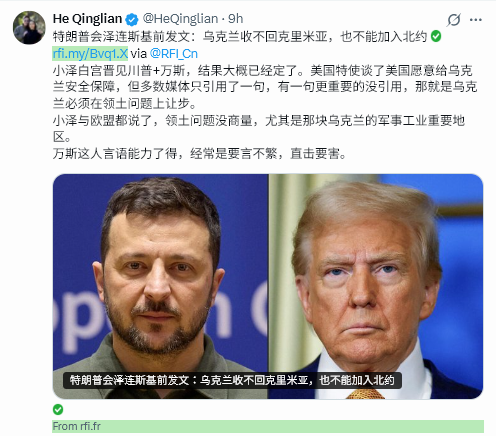Click the From rfi.fr source label
The width and height of the screenshot is (496, 436).
tap(76, 426)
